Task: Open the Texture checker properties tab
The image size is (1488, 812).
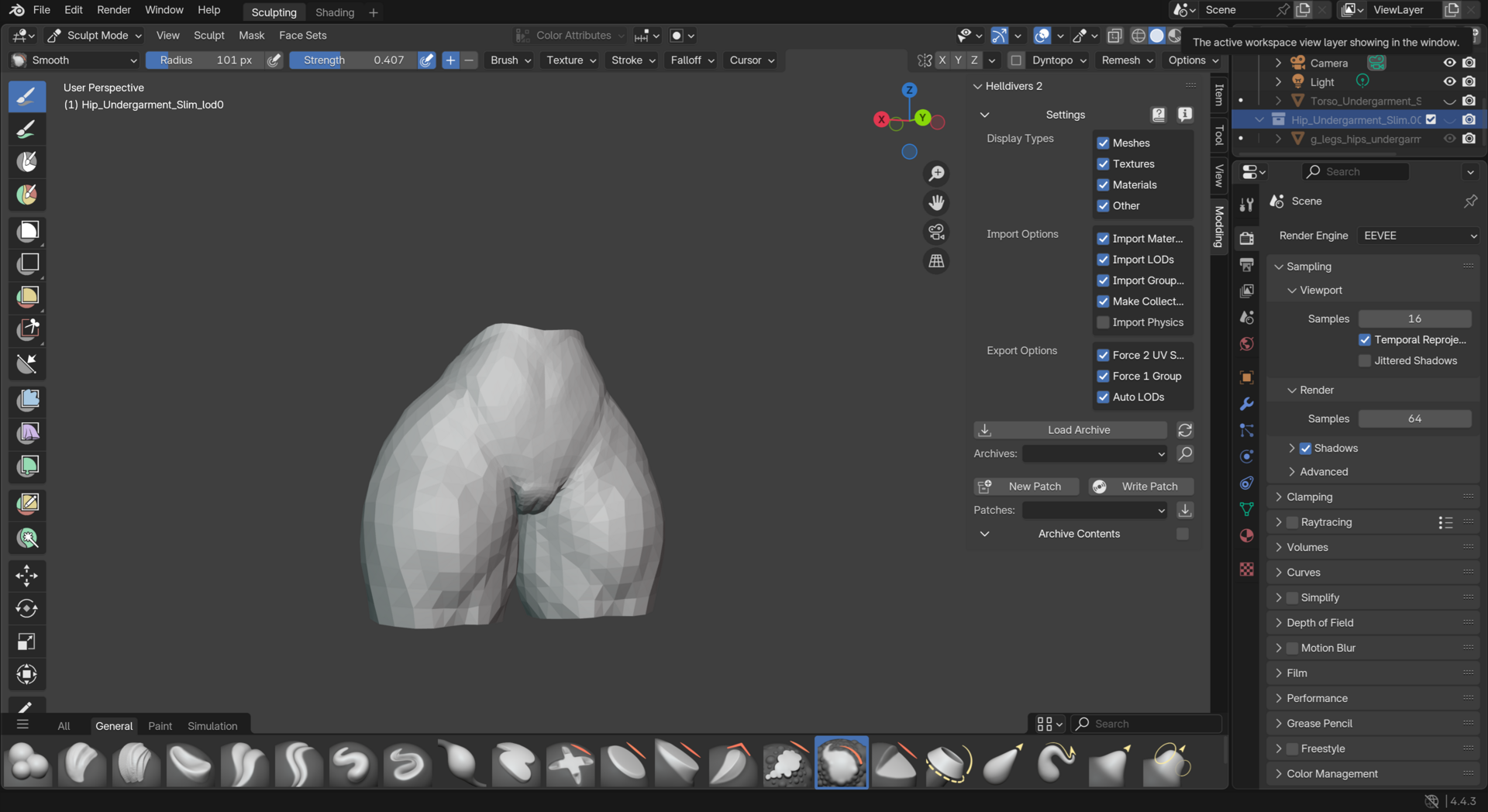Action: pos(1247,569)
